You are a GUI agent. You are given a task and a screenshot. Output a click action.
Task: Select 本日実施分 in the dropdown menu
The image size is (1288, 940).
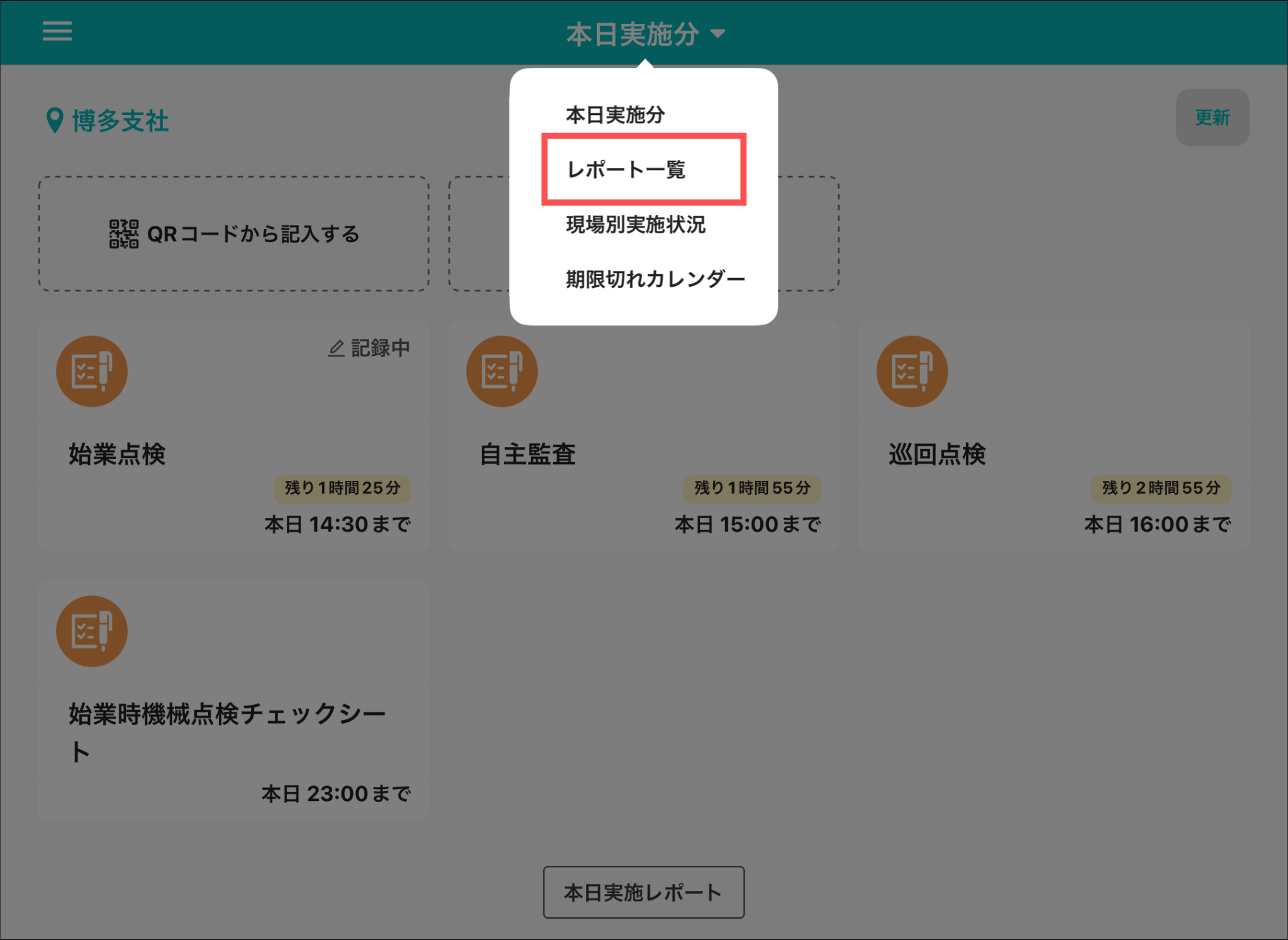click(615, 115)
